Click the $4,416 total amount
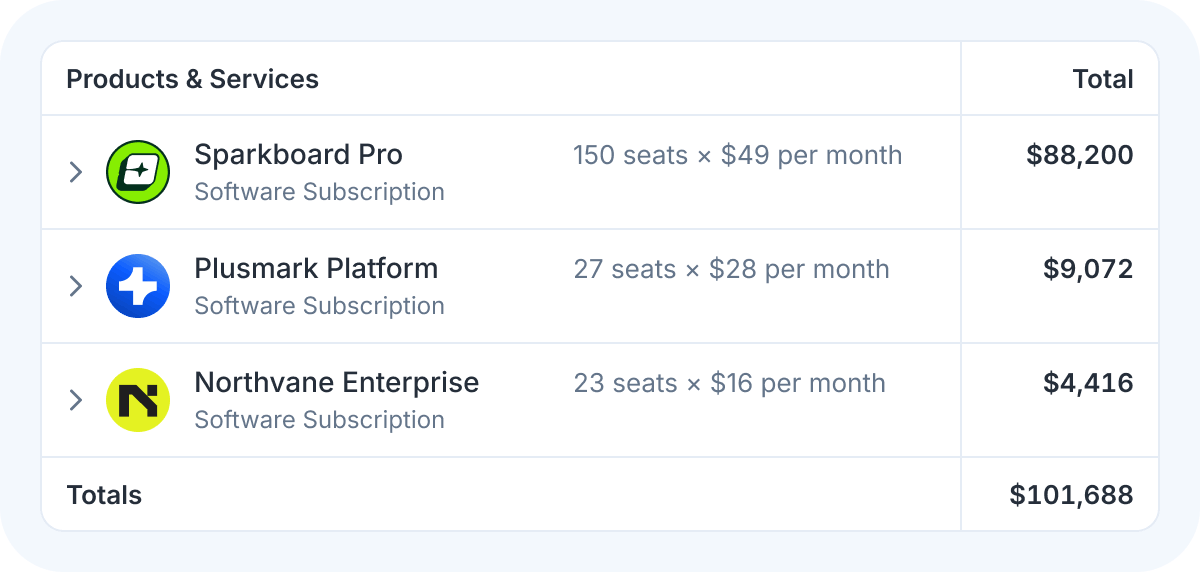This screenshot has width=1200, height=572. tap(1088, 383)
